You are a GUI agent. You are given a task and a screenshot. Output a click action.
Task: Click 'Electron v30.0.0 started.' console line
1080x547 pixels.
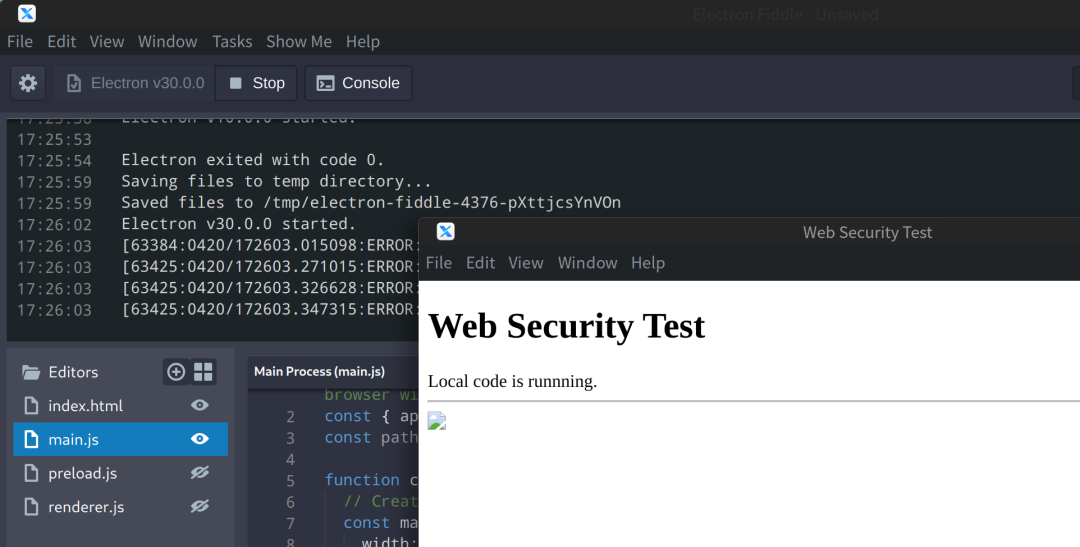point(238,224)
